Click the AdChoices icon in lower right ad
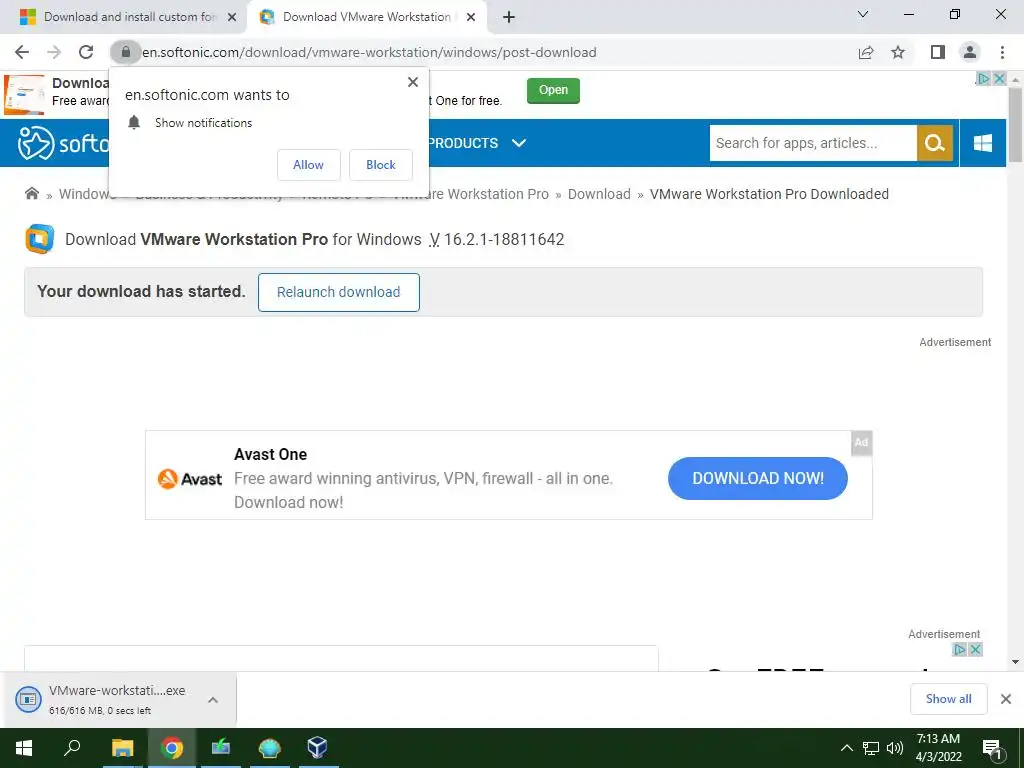 959,650
